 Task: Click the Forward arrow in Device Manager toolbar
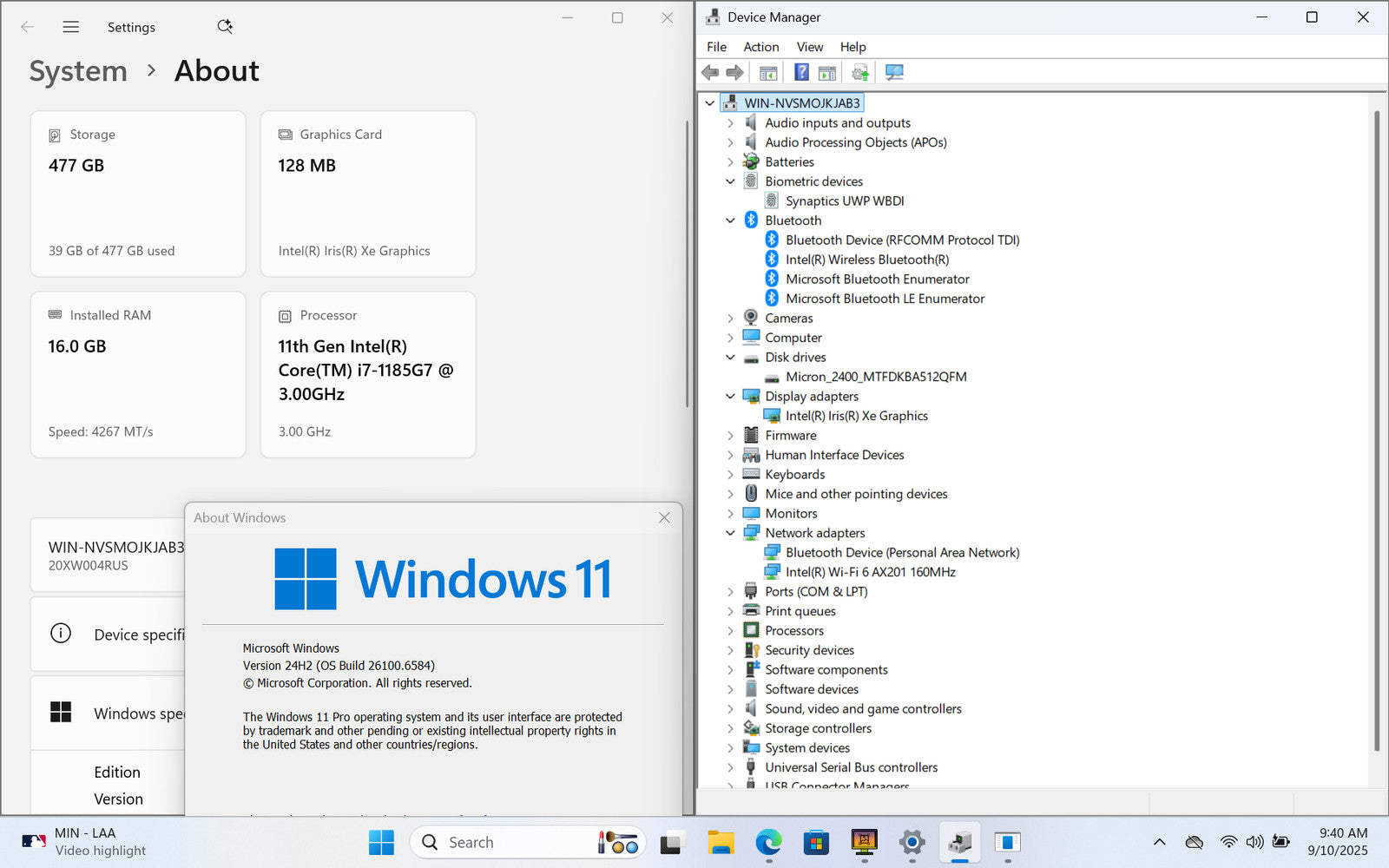tap(734, 72)
